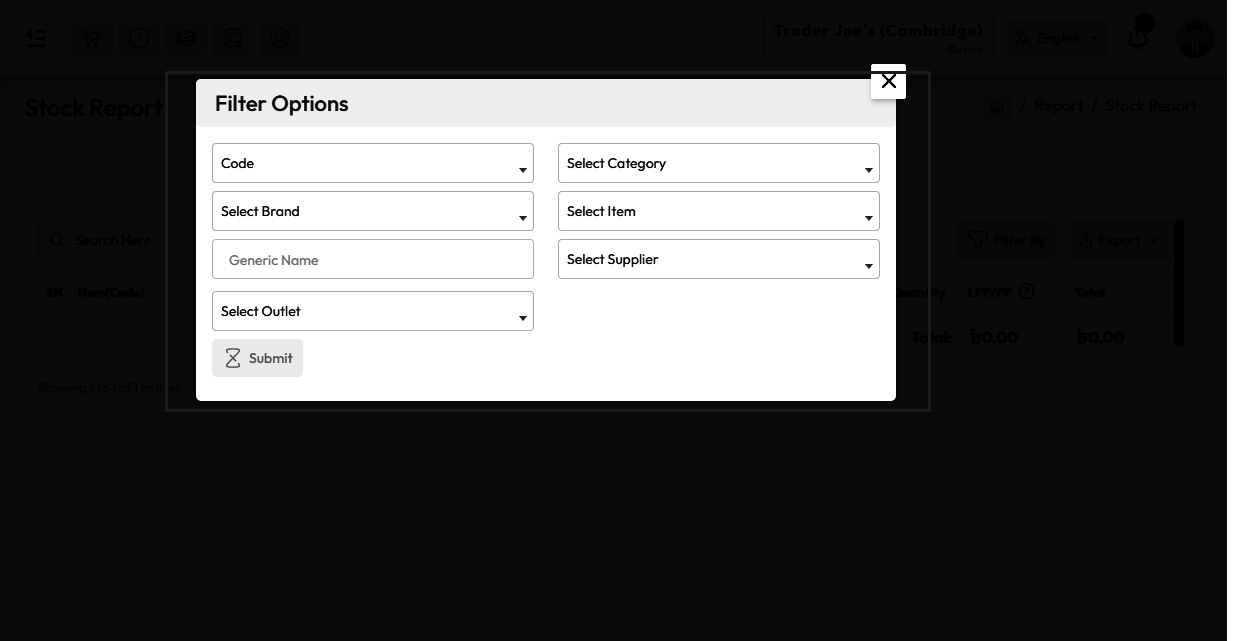
Task: Click the Filter Options title text
Action: [x=282, y=104]
